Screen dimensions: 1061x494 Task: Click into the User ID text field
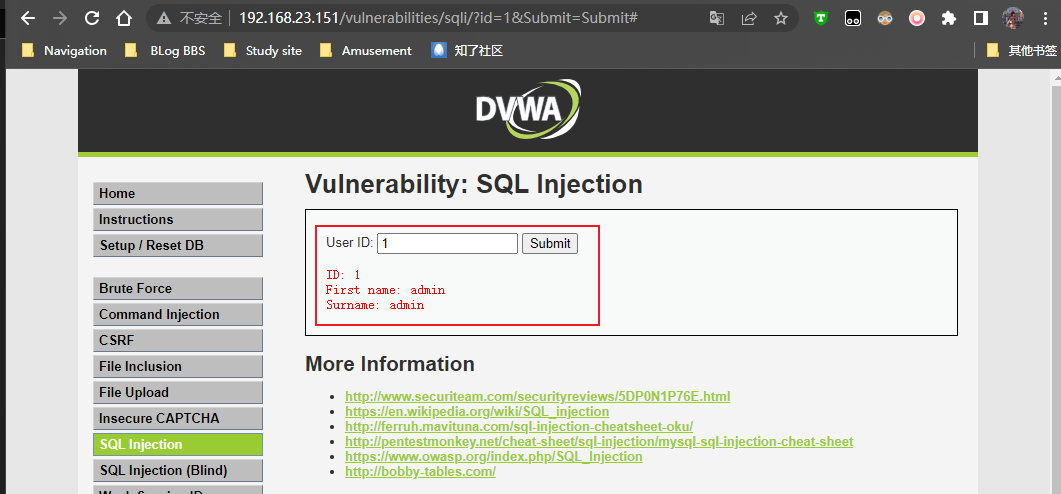coord(447,243)
